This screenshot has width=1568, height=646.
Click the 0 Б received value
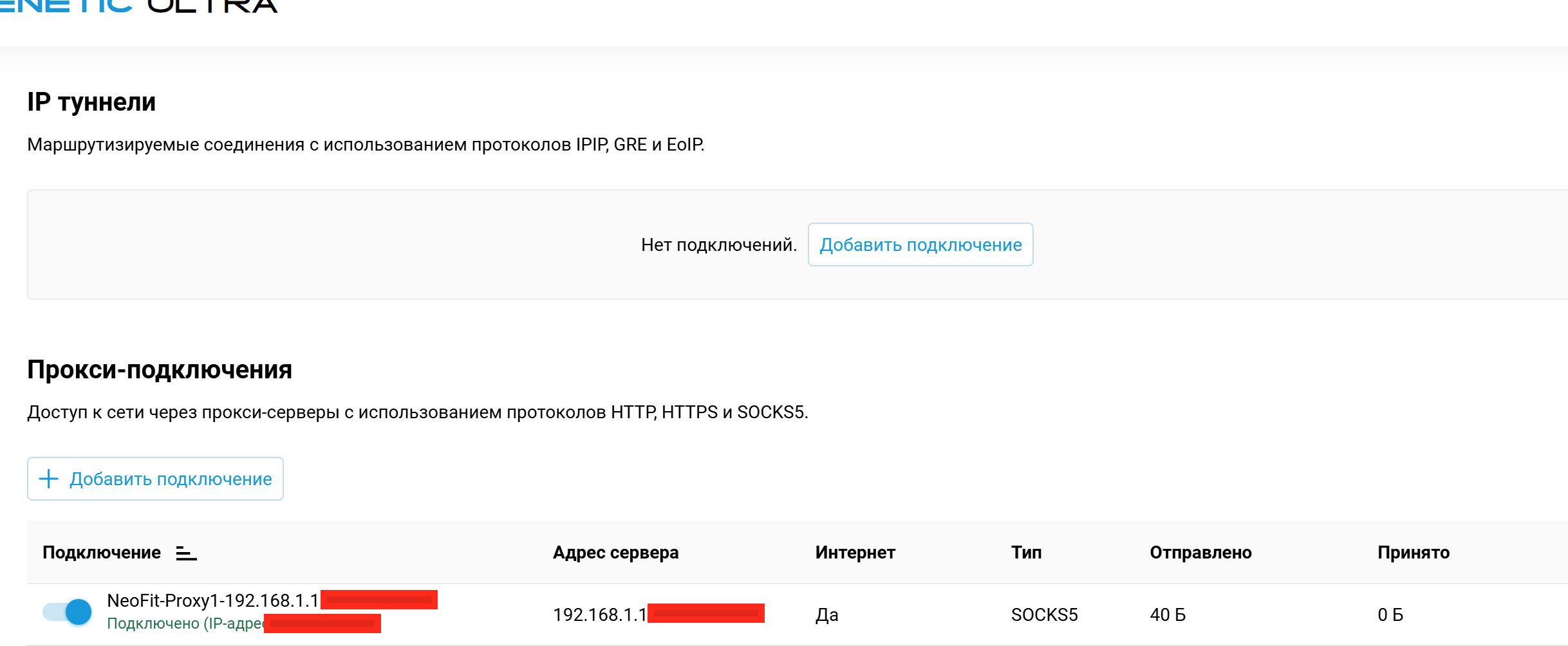1390,615
